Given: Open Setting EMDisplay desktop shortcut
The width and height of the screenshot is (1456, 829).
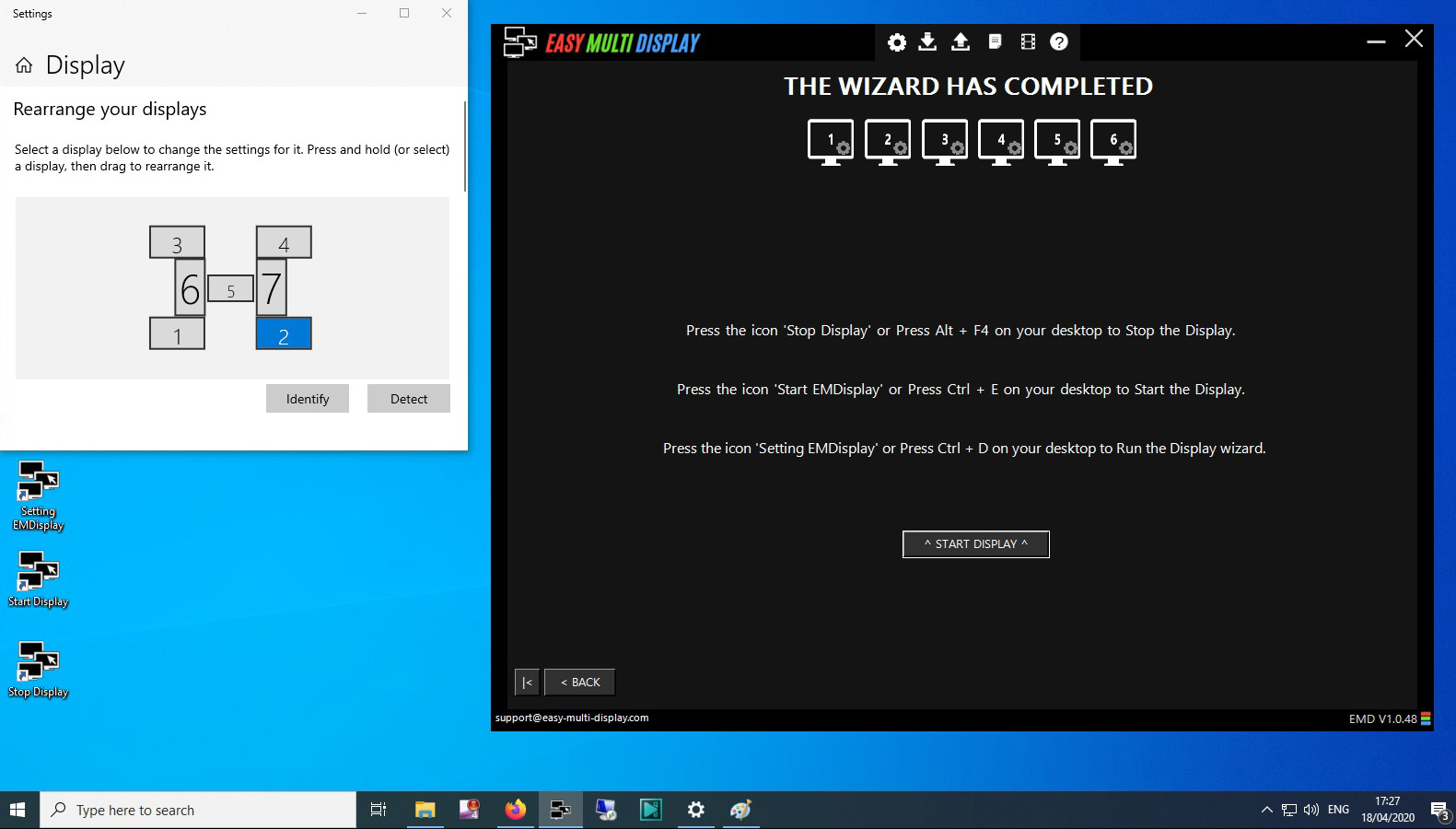Looking at the screenshot, I should point(38,496).
